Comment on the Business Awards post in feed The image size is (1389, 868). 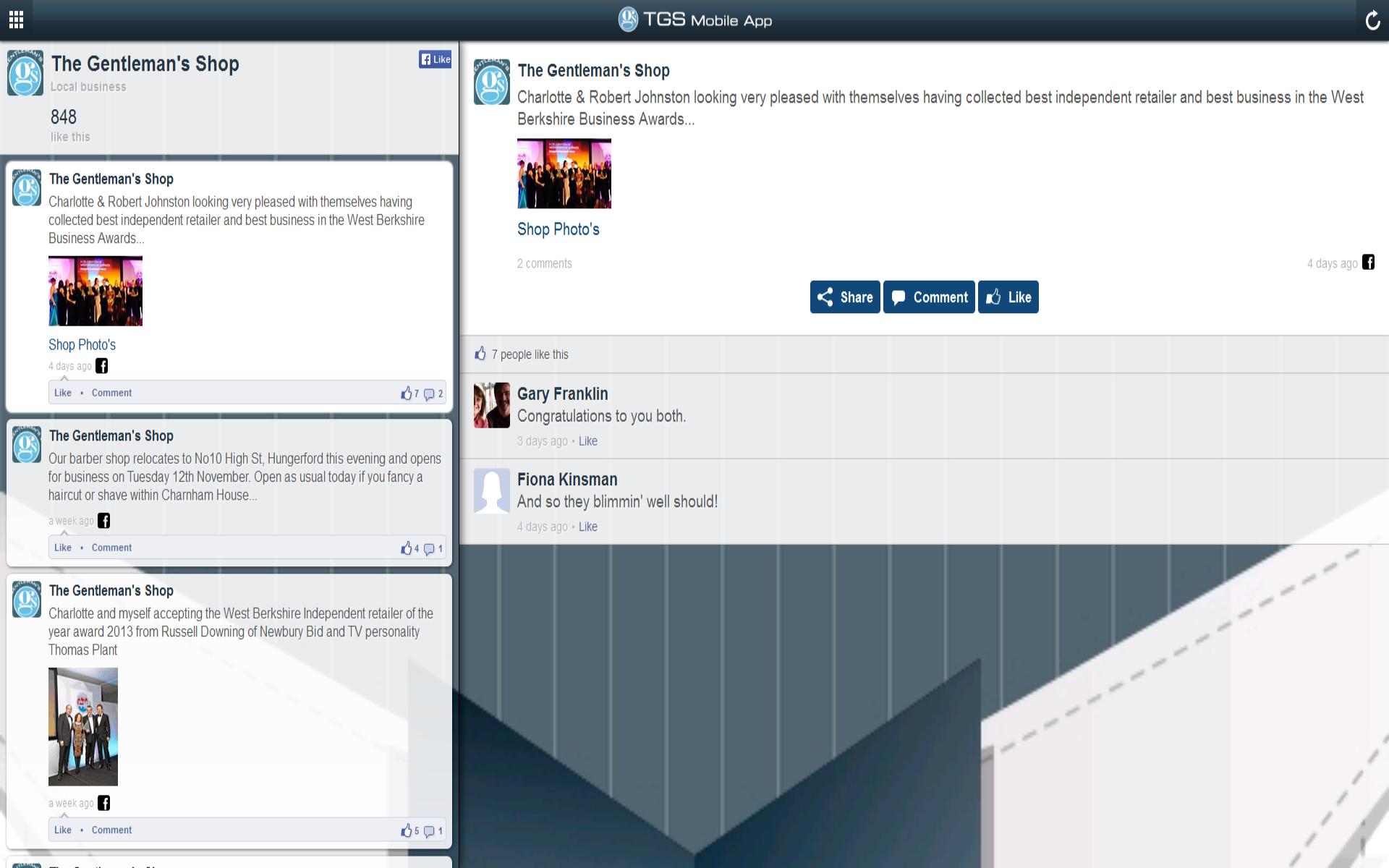111,393
